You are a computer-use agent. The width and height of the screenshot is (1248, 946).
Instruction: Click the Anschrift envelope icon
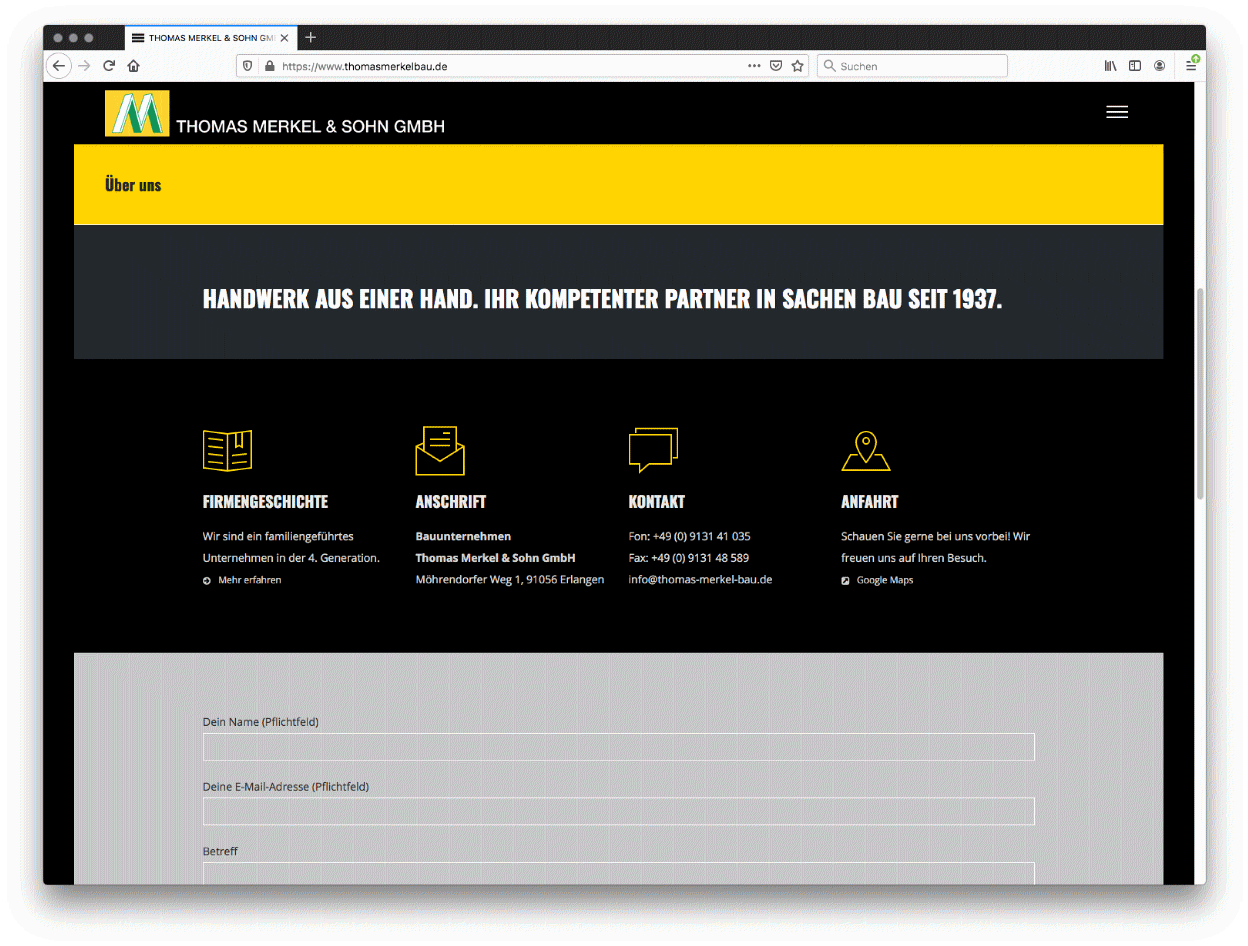440,450
